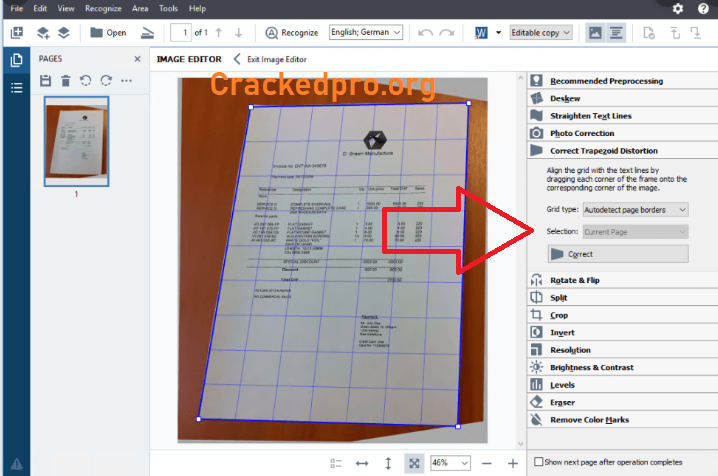This screenshot has height=476, width=718.
Task: Enable Show next page after operation completes
Action: [539, 462]
